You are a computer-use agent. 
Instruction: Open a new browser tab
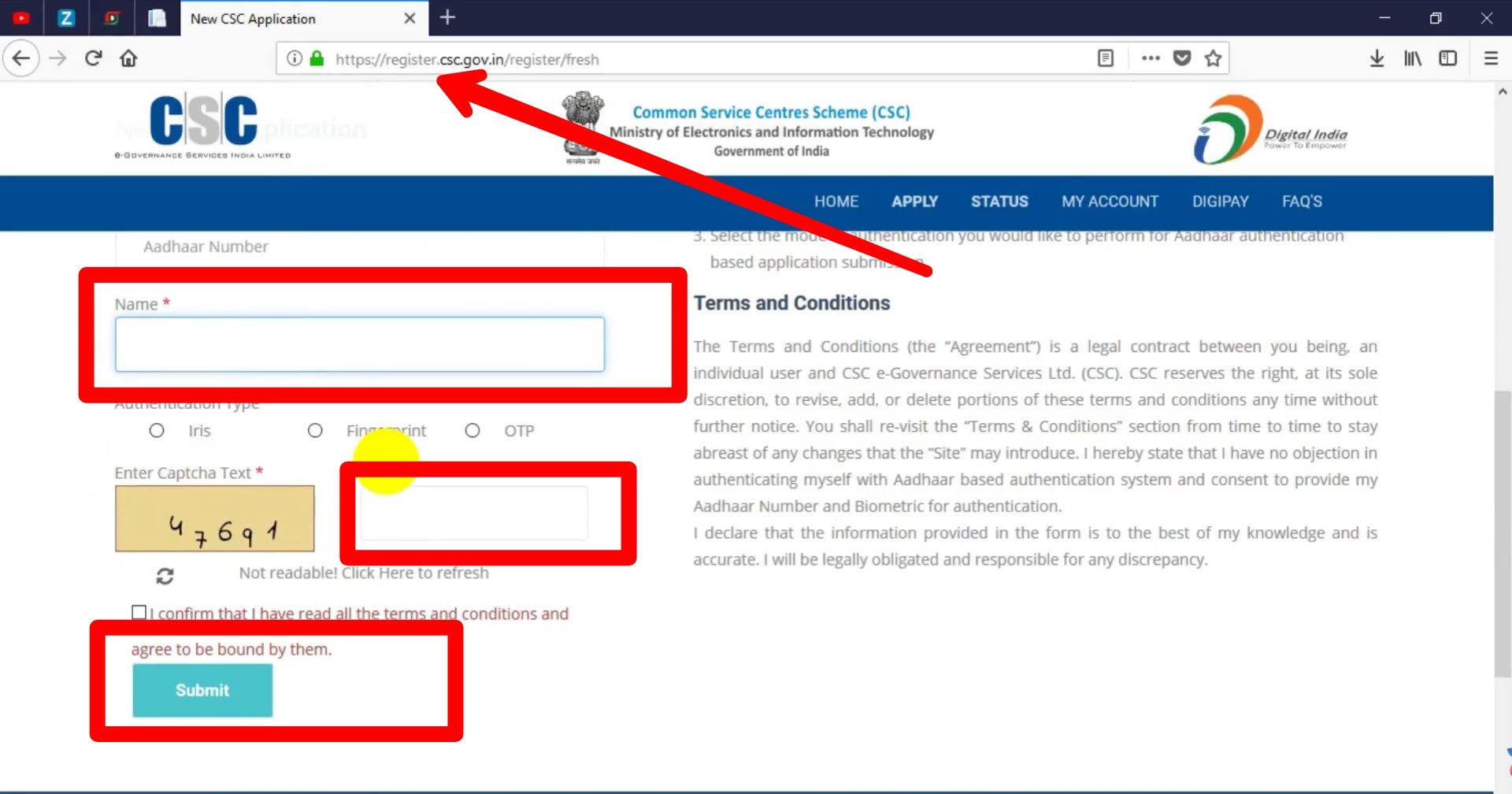pyautogui.click(x=447, y=17)
